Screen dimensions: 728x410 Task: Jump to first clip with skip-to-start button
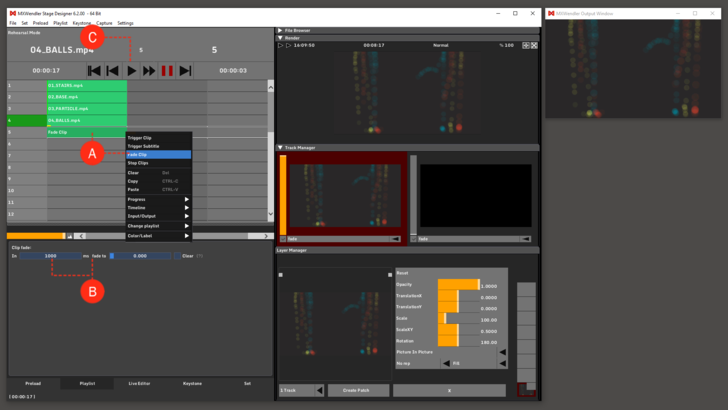[94, 71]
